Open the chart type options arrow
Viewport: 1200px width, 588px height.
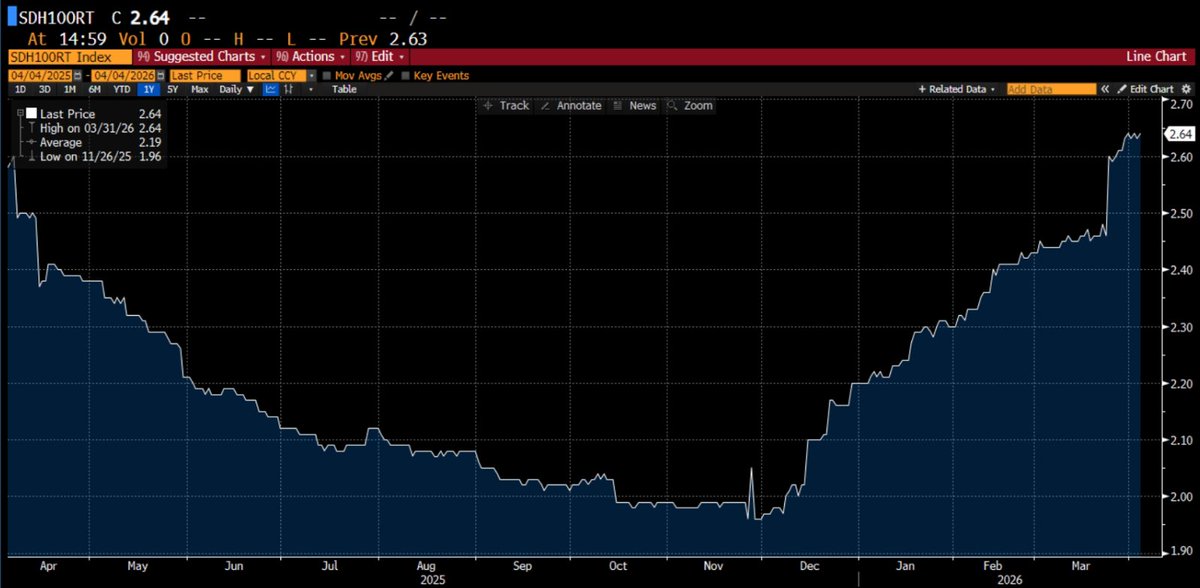pyautogui.click(x=310, y=89)
